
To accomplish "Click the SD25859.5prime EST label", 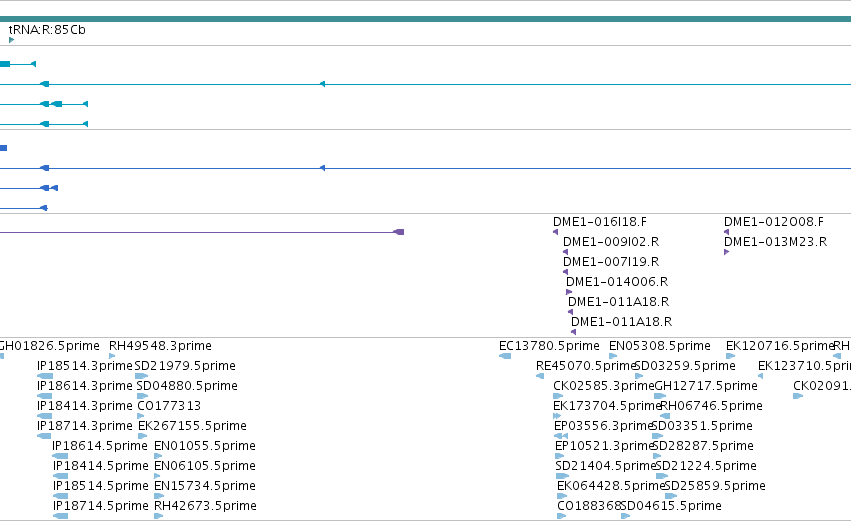I will 715,486.
